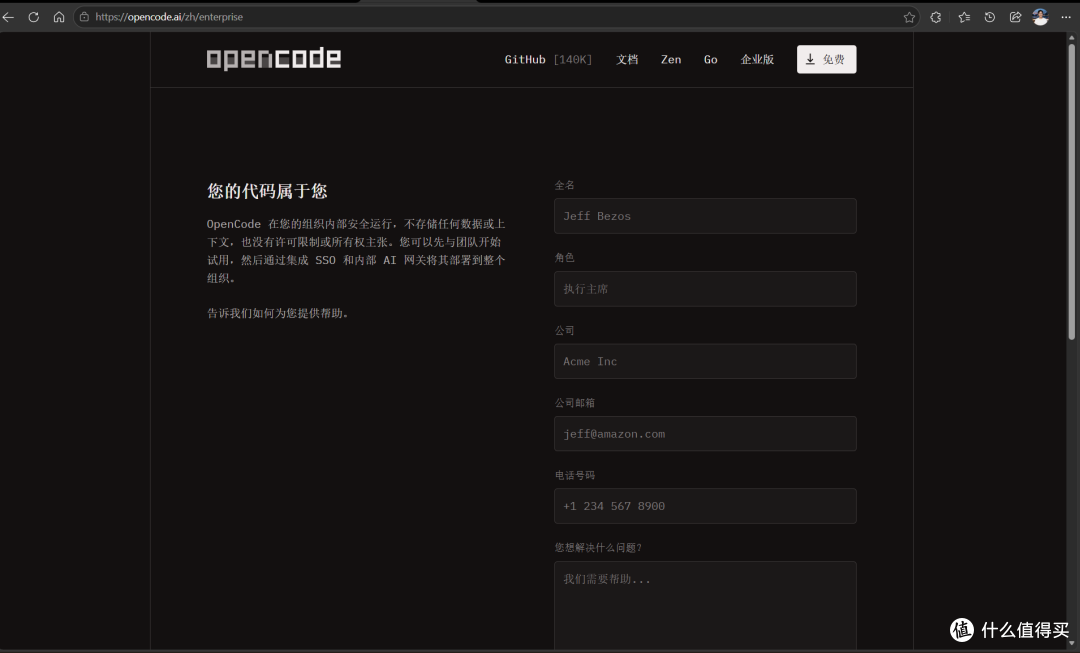1080x653 pixels.
Task: Focus the 角色 field with 执行主席 placeholder
Action: click(705, 289)
